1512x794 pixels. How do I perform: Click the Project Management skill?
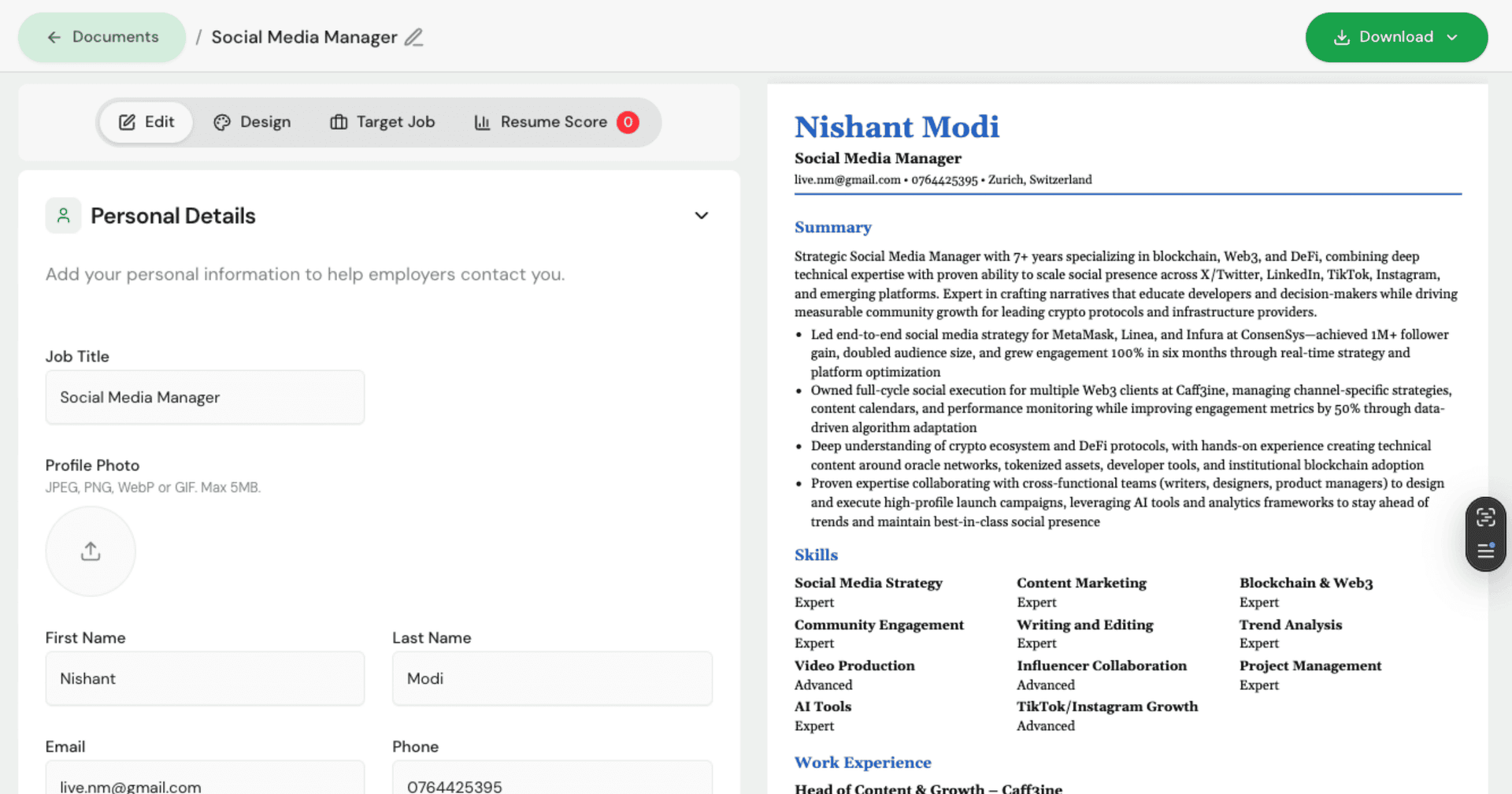(1310, 666)
